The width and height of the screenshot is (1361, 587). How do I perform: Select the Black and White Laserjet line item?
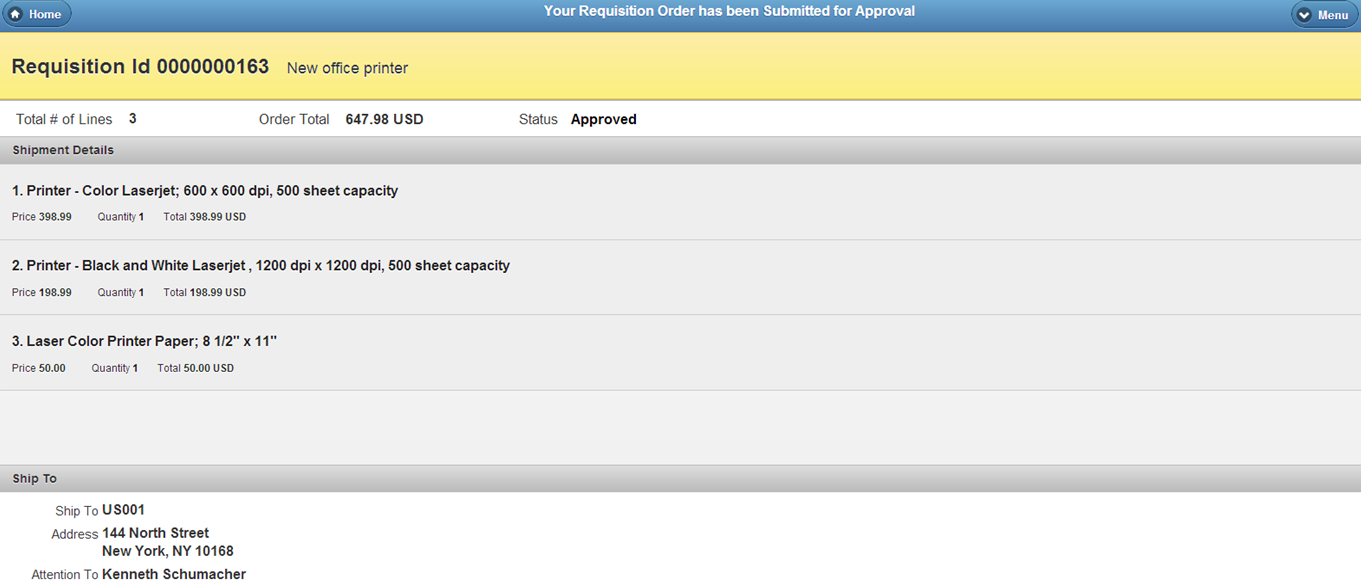pyautogui.click(x=680, y=278)
